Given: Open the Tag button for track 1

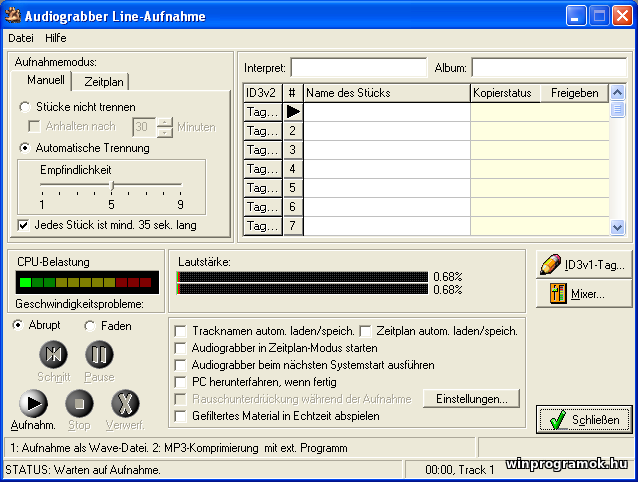Looking at the screenshot, I should click(x=262, y=112).
